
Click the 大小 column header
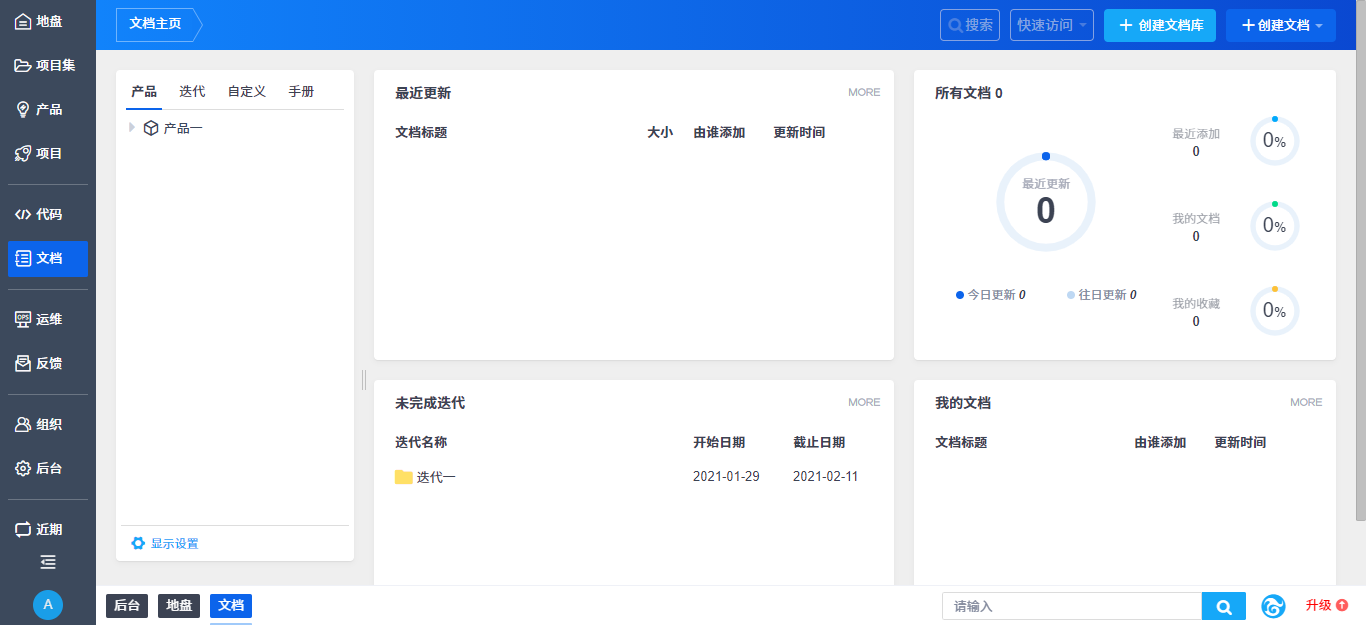click(660, 132)
